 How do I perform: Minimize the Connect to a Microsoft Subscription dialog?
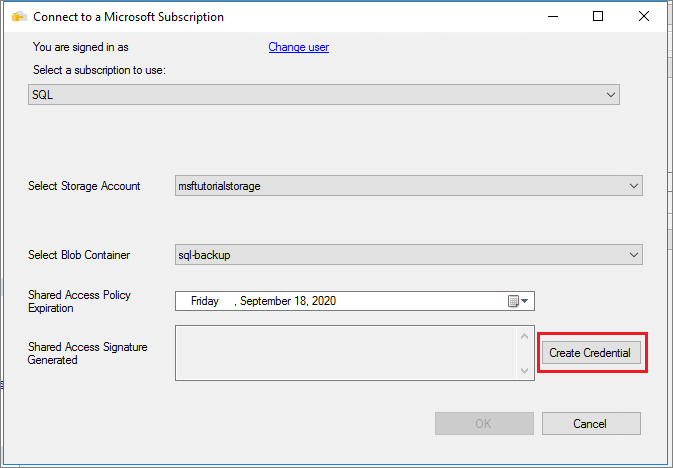[551, 17]
